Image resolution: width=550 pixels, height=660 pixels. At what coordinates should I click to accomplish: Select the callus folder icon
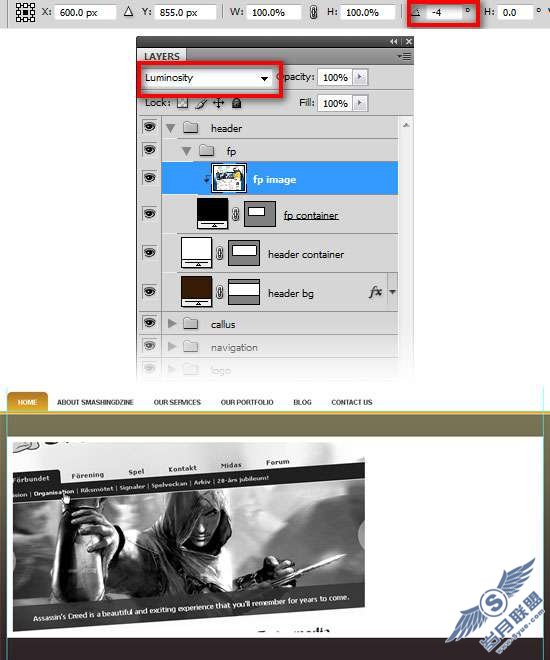tap(190, 323)
